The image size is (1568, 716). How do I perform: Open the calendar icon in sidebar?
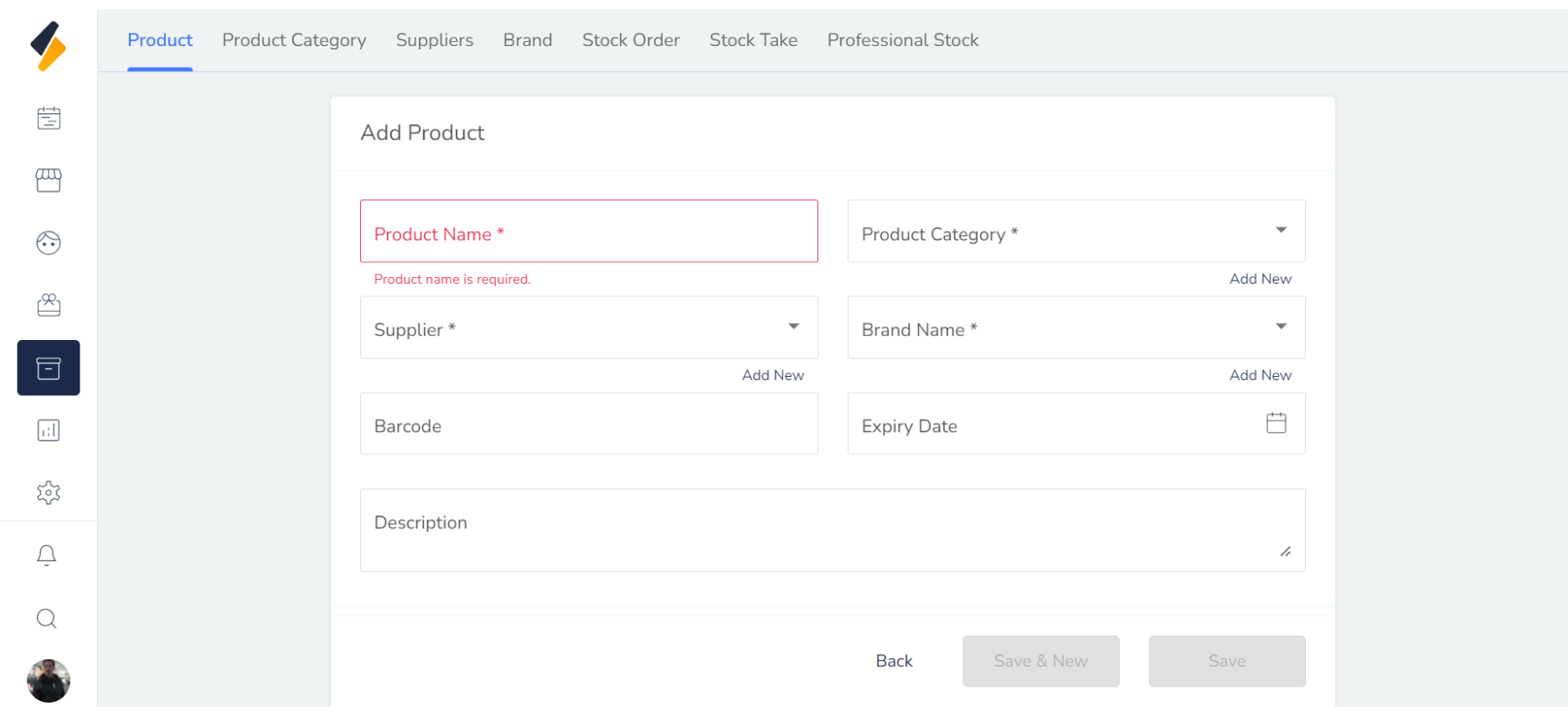click(x=49, y=118)
